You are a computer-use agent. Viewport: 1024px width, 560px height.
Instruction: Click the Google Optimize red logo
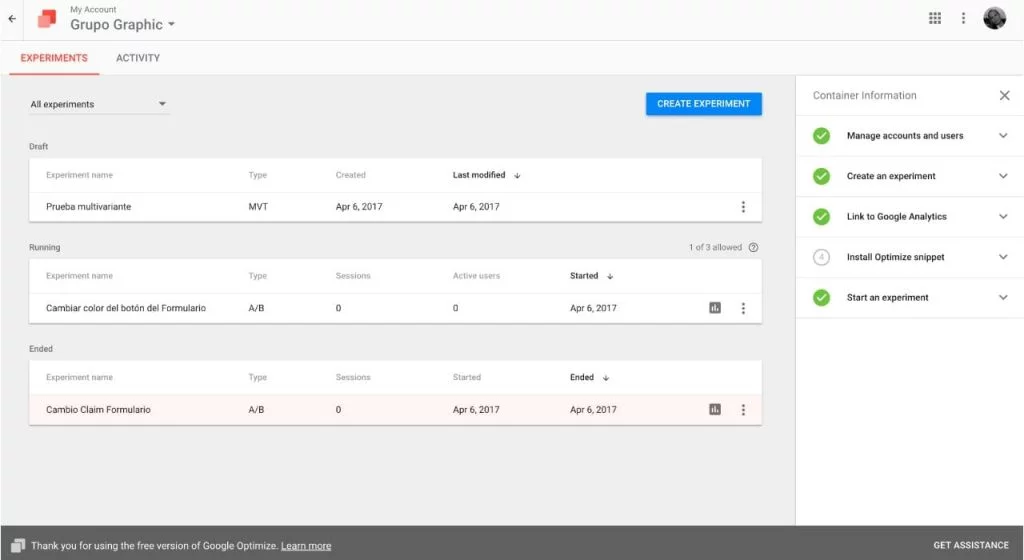tap(47, 18)
